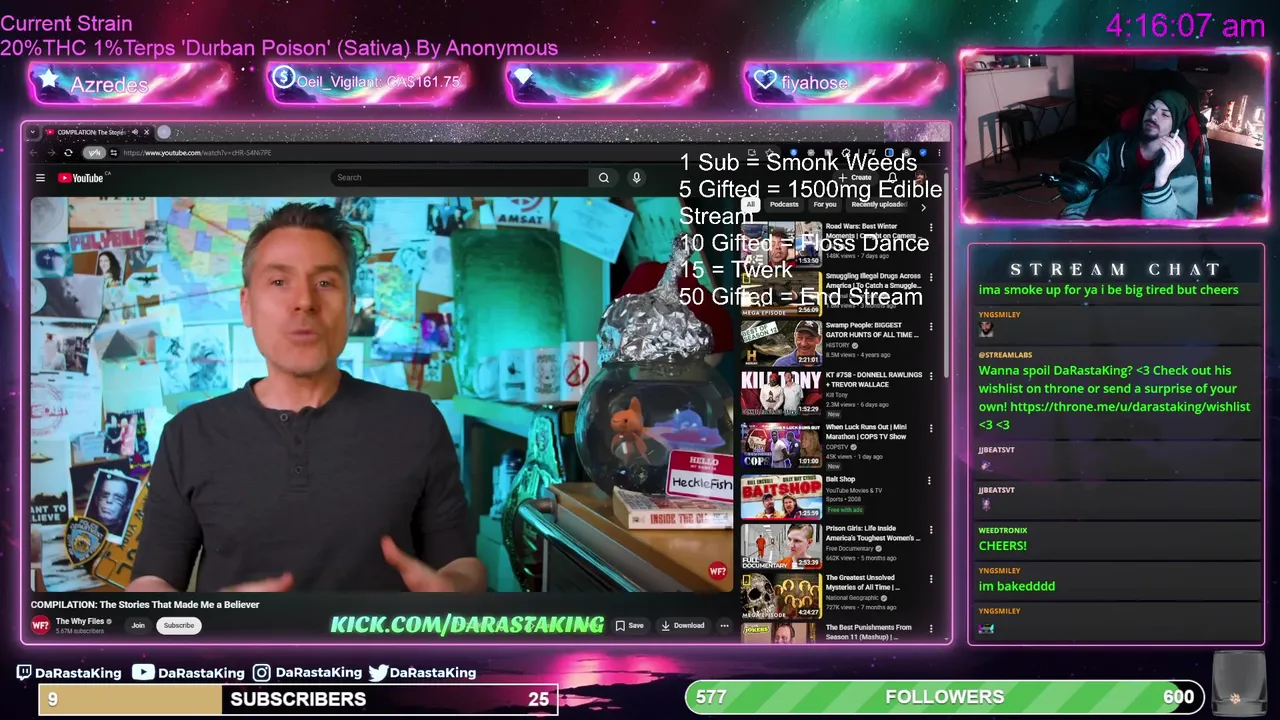Viewport: 1280px width, 720px height.
Task: Click the throne.me wishlist link in chat
Action: click(x=1130, y=407)
